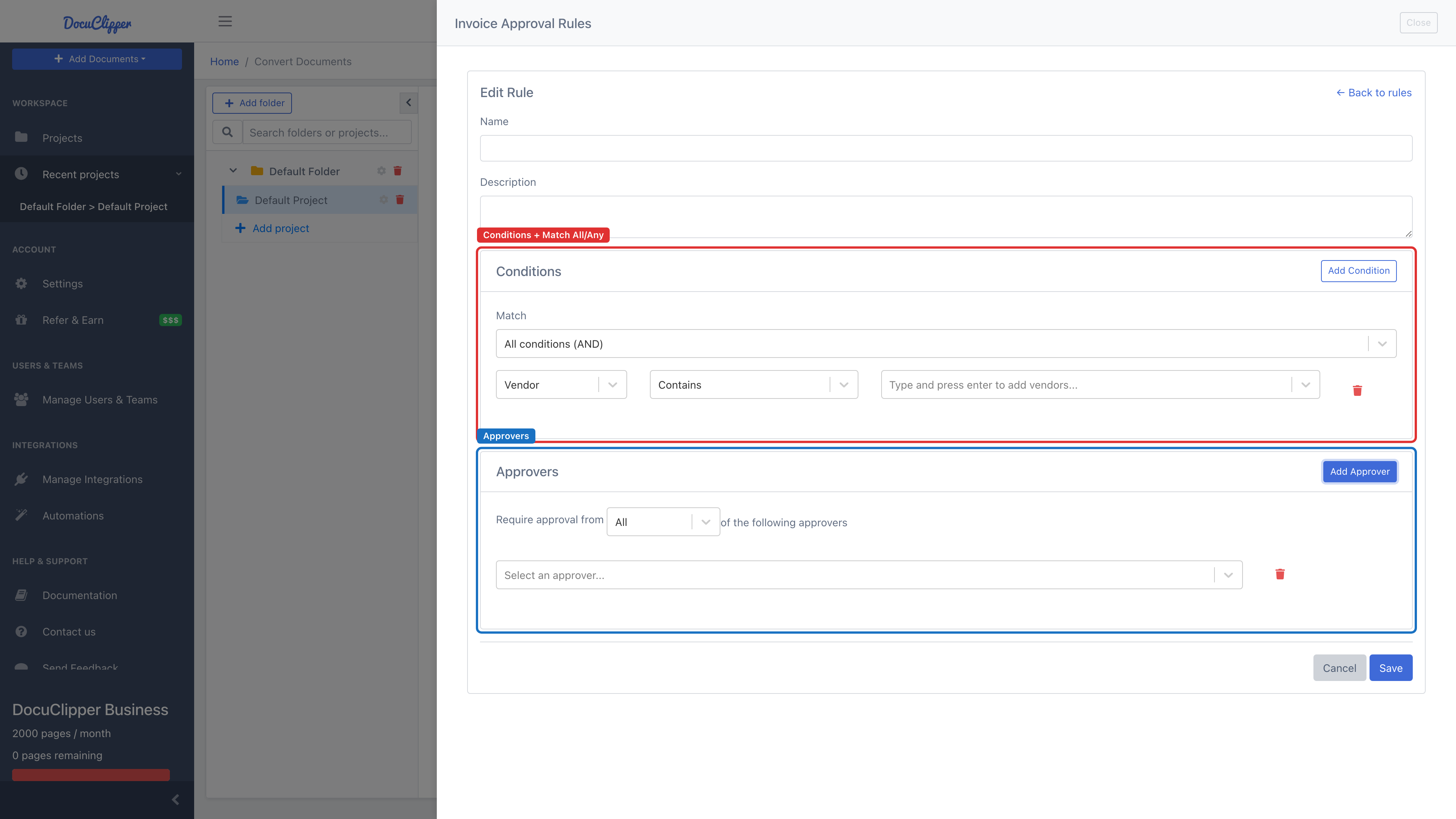Delete the Vendor condition row
1456x819 pixels.
click(x=1357, y=390)
